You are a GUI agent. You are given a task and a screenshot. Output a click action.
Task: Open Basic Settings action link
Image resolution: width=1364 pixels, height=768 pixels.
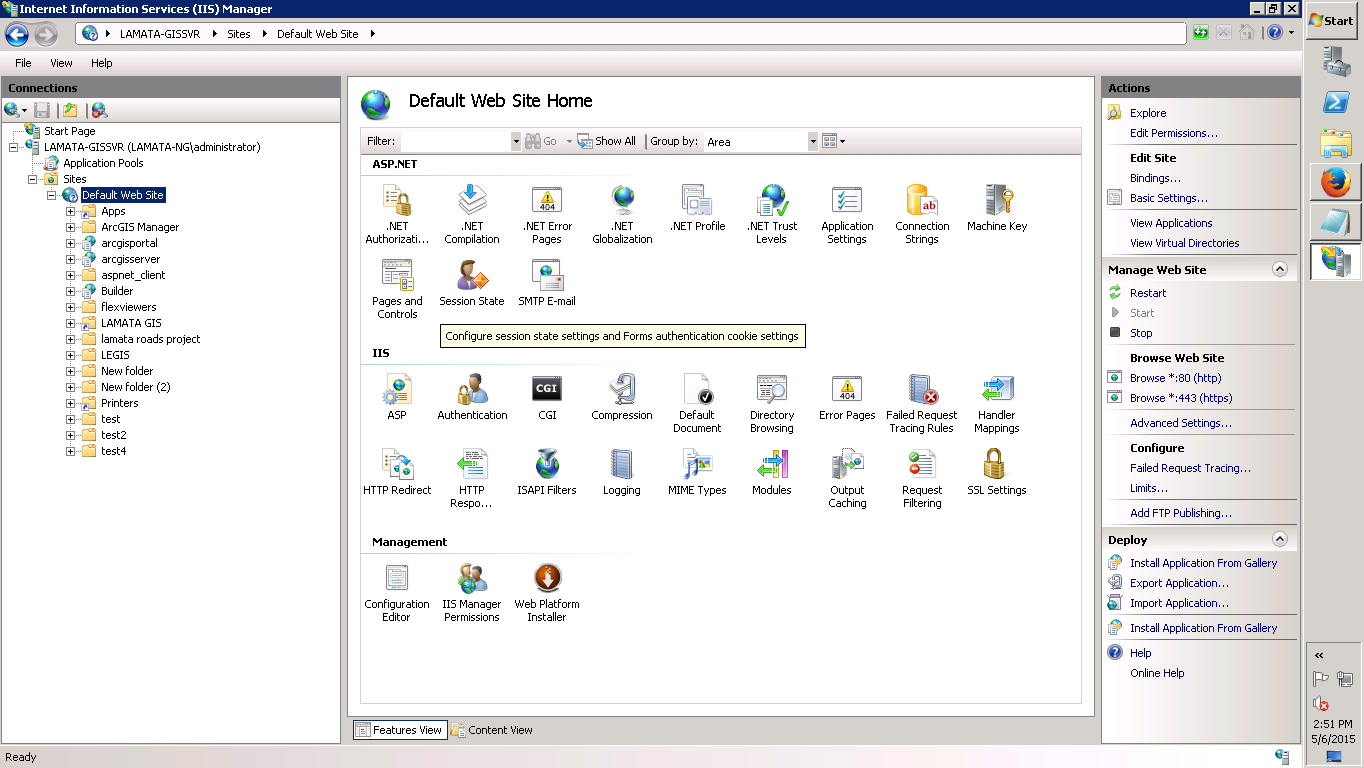click(x=1169, y=198)
